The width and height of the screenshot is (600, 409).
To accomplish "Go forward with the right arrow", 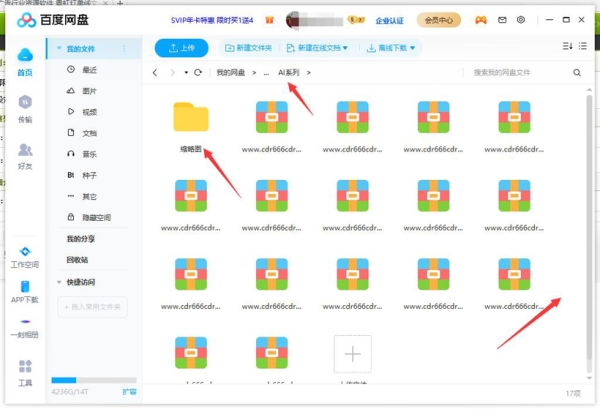I will coord(172,72).
